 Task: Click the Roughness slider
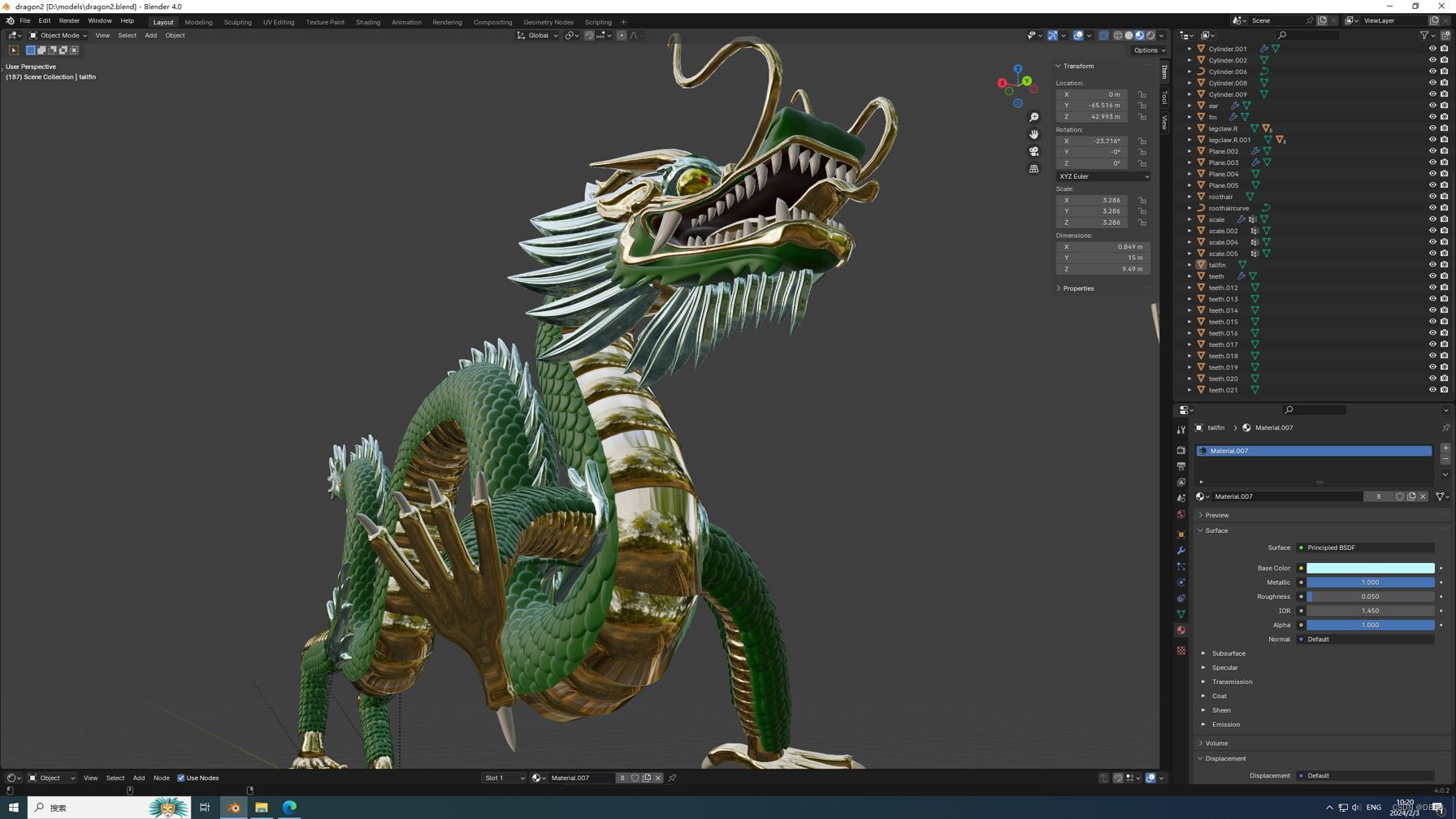[1370, 596]
